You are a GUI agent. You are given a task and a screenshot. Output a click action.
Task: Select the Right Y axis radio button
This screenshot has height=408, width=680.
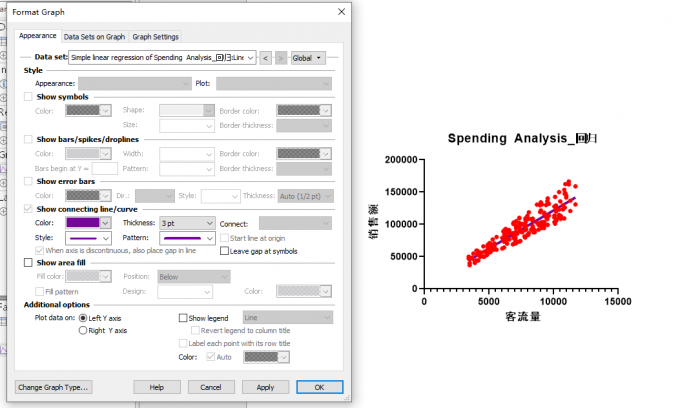83,330
